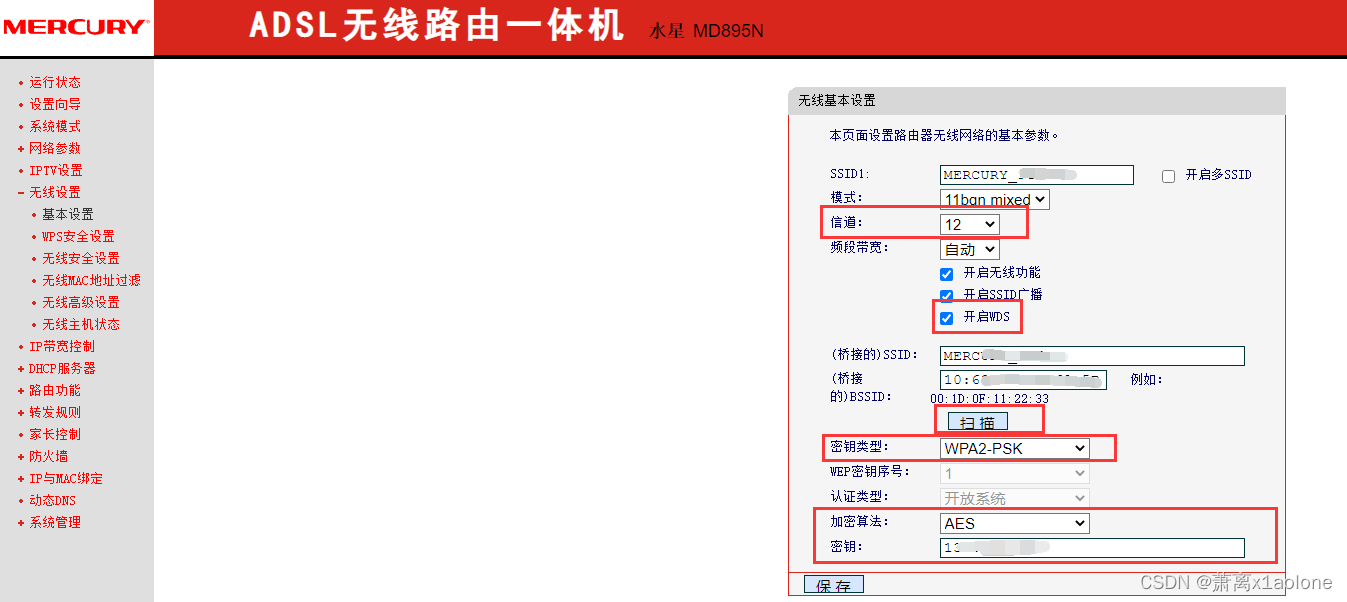Open the 模式 dropdown showing 11bgn mixed
Screen dimensions: 1347x602
point(995,199)
